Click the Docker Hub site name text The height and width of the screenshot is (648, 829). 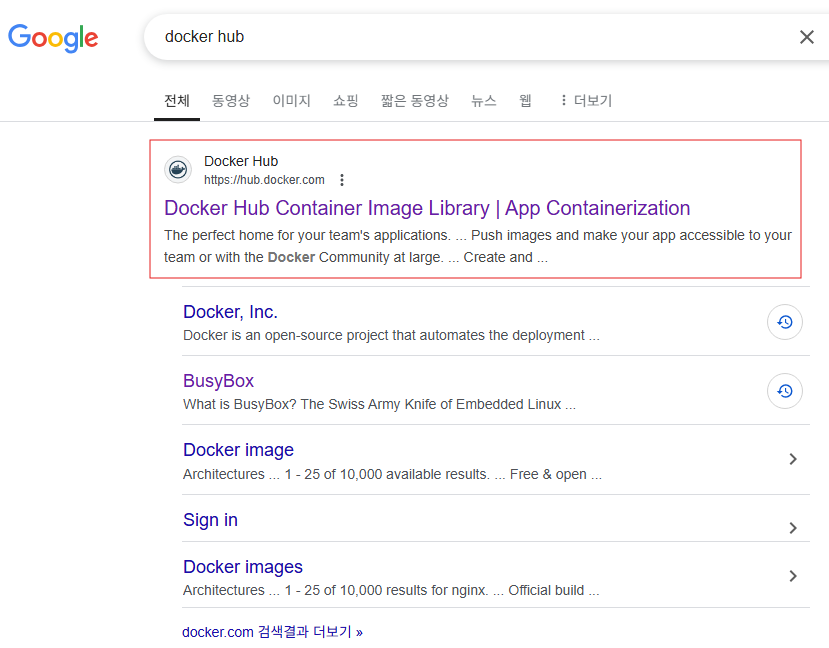click(x=241, y=161)
